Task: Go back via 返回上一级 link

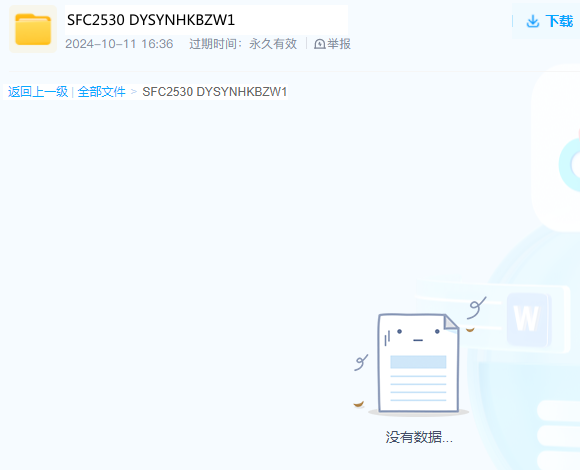Action: pyautogui.click(x=38, y=92)
